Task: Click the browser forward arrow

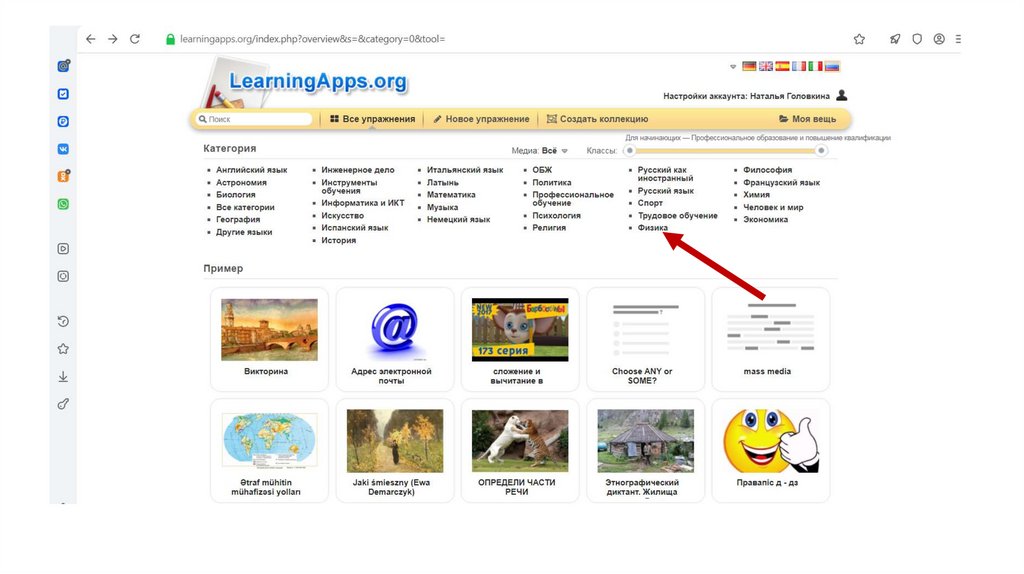Action: pos(113,39)
